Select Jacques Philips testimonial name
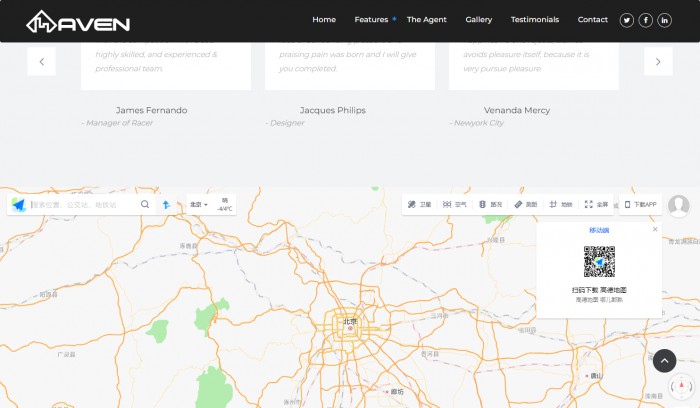 tap(333, 110)
